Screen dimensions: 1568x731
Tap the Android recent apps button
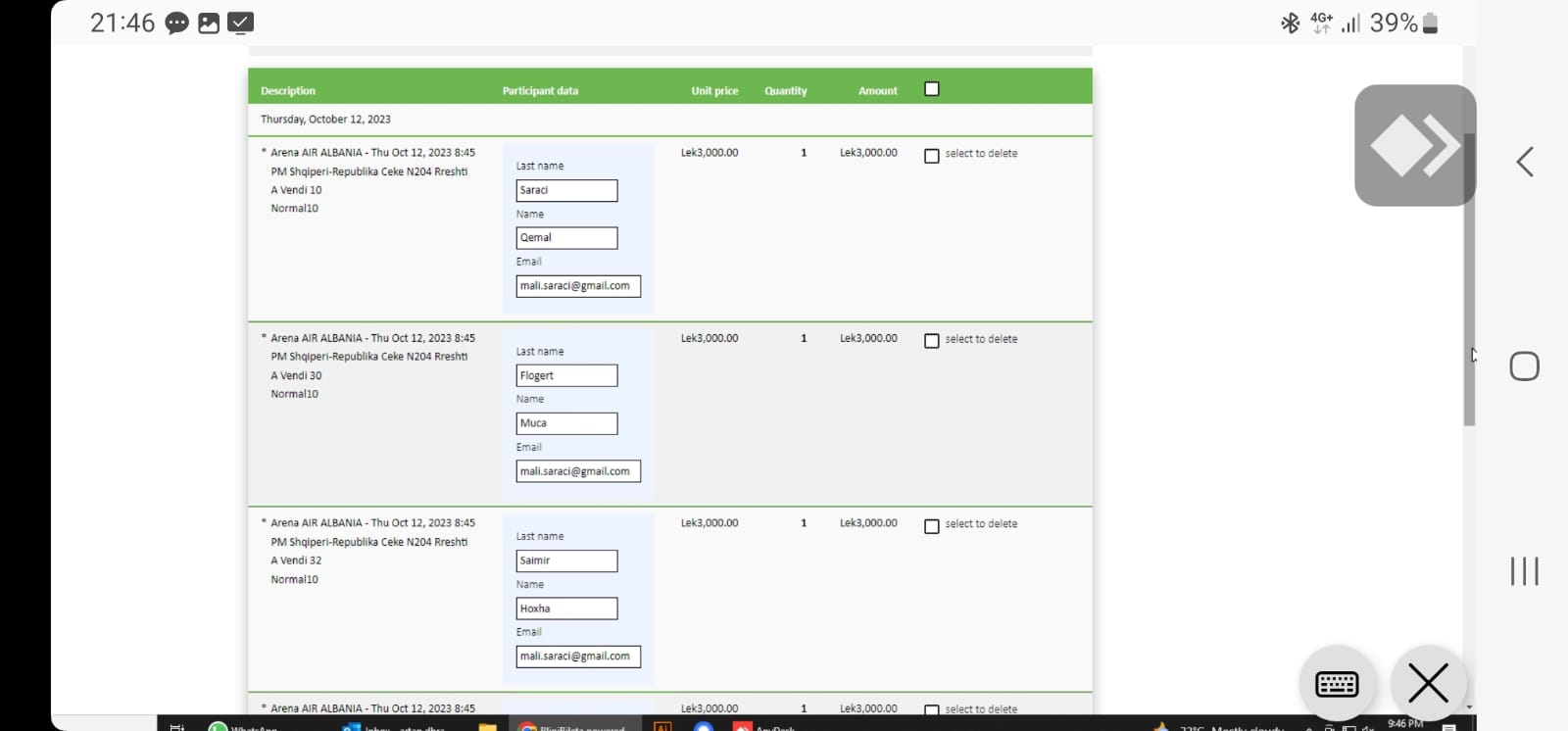pyautogui.click(x=1525, y=571)
